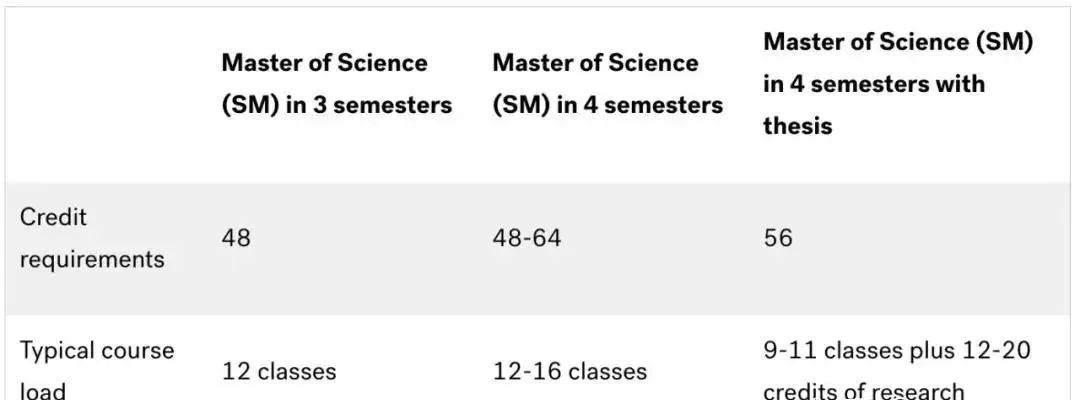
Task: Click the word 'Credit' in the gray row
Action: 53,217
